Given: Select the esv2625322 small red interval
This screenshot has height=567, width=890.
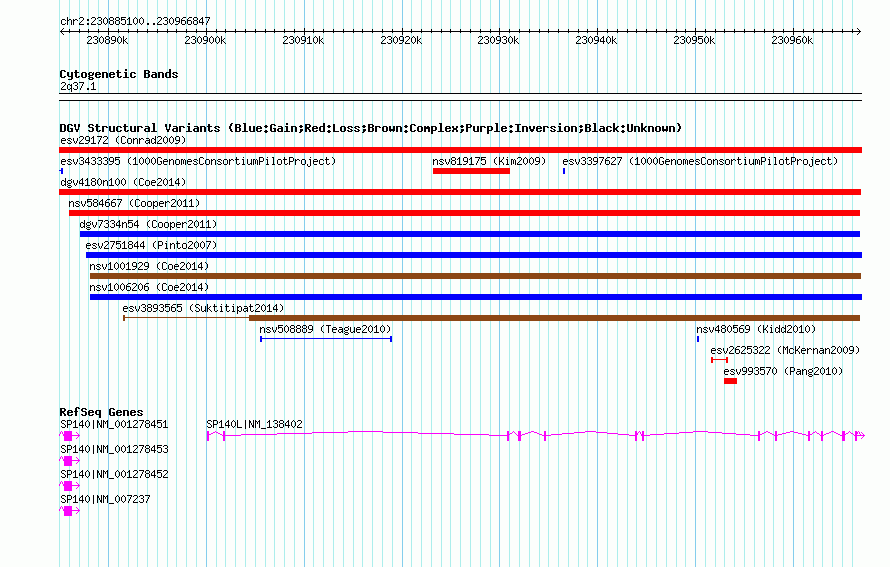Looking at the screenshot, I should point(719,360).
